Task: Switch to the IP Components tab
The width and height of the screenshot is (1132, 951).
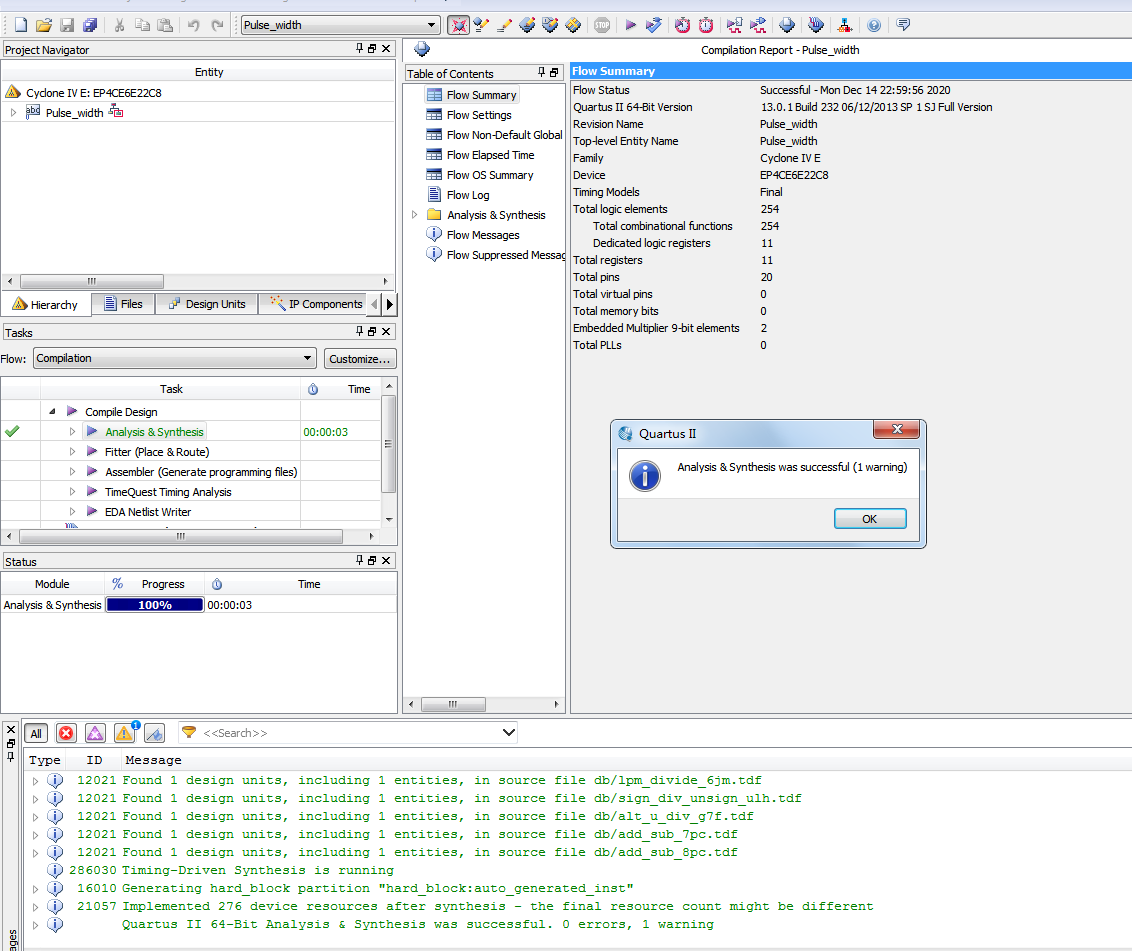Action: [x=316, y=304]
